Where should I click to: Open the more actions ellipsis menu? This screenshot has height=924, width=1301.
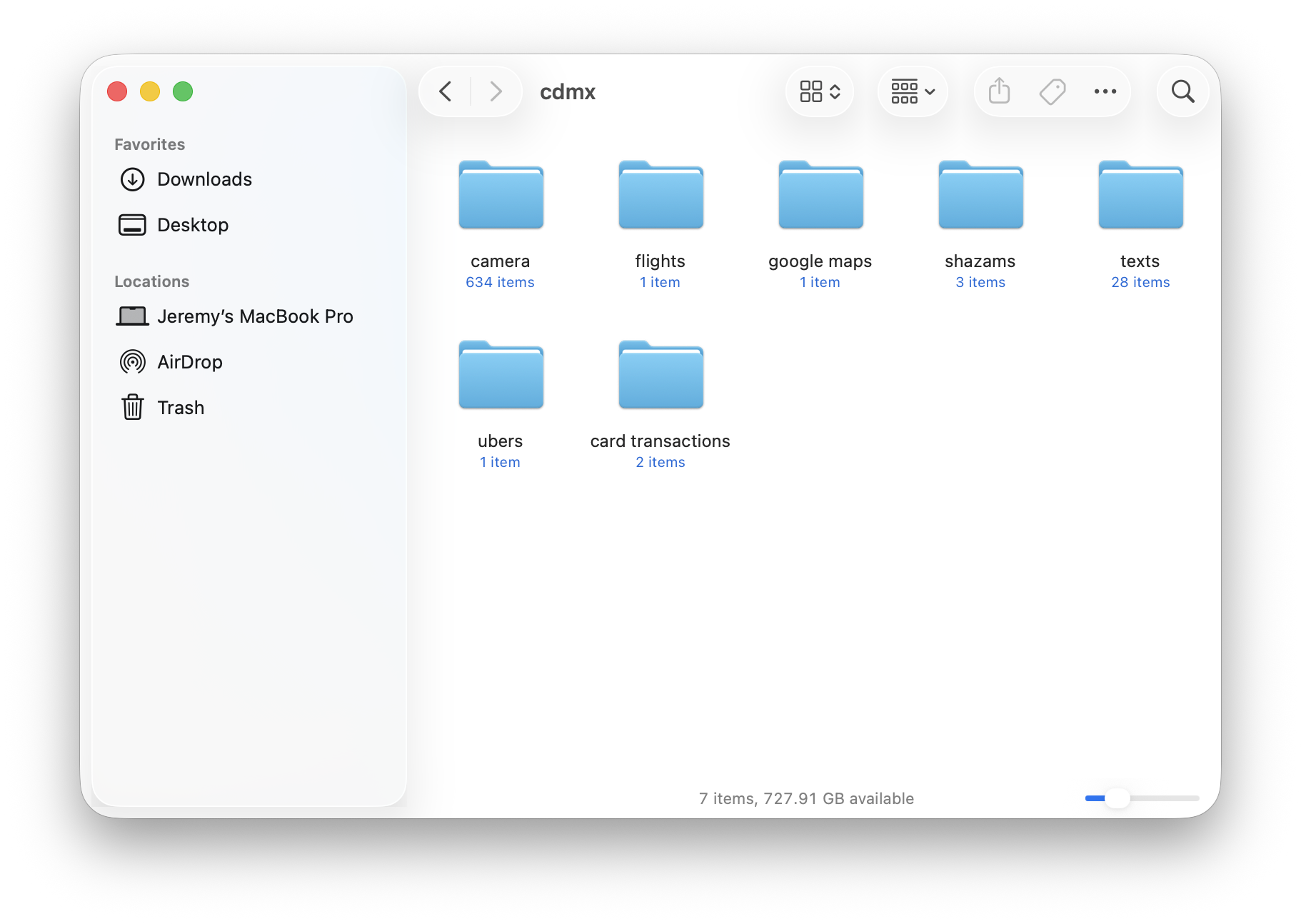pos(1105,91)
